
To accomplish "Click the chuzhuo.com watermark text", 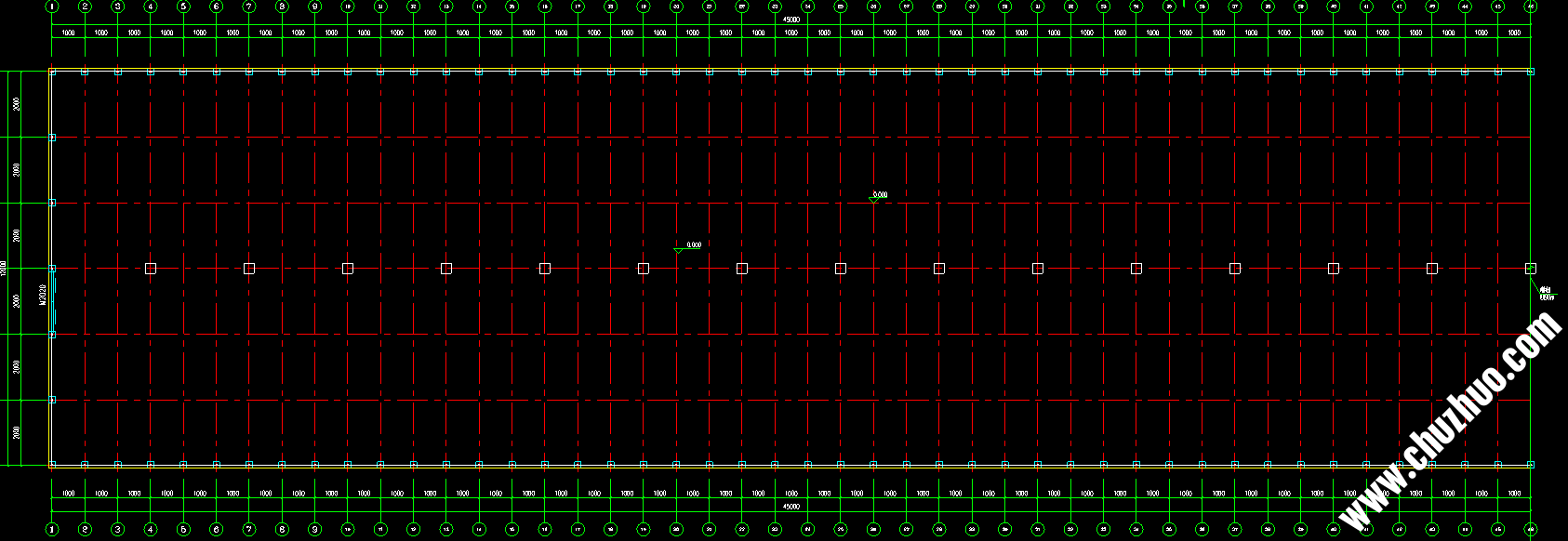I will (x=1451, y=423).
